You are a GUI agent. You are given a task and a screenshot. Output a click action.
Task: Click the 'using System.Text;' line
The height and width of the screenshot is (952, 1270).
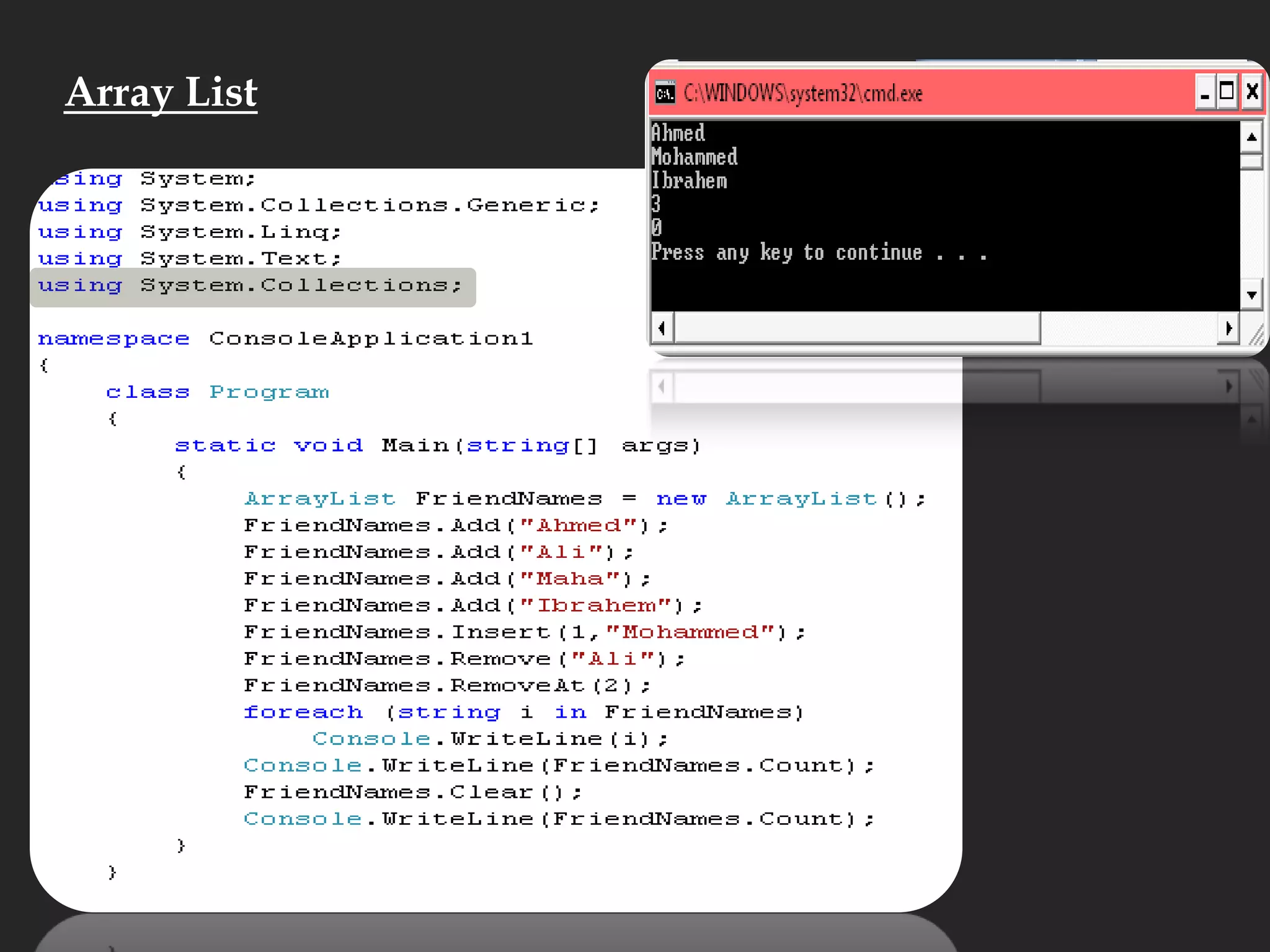click(190, 258)
